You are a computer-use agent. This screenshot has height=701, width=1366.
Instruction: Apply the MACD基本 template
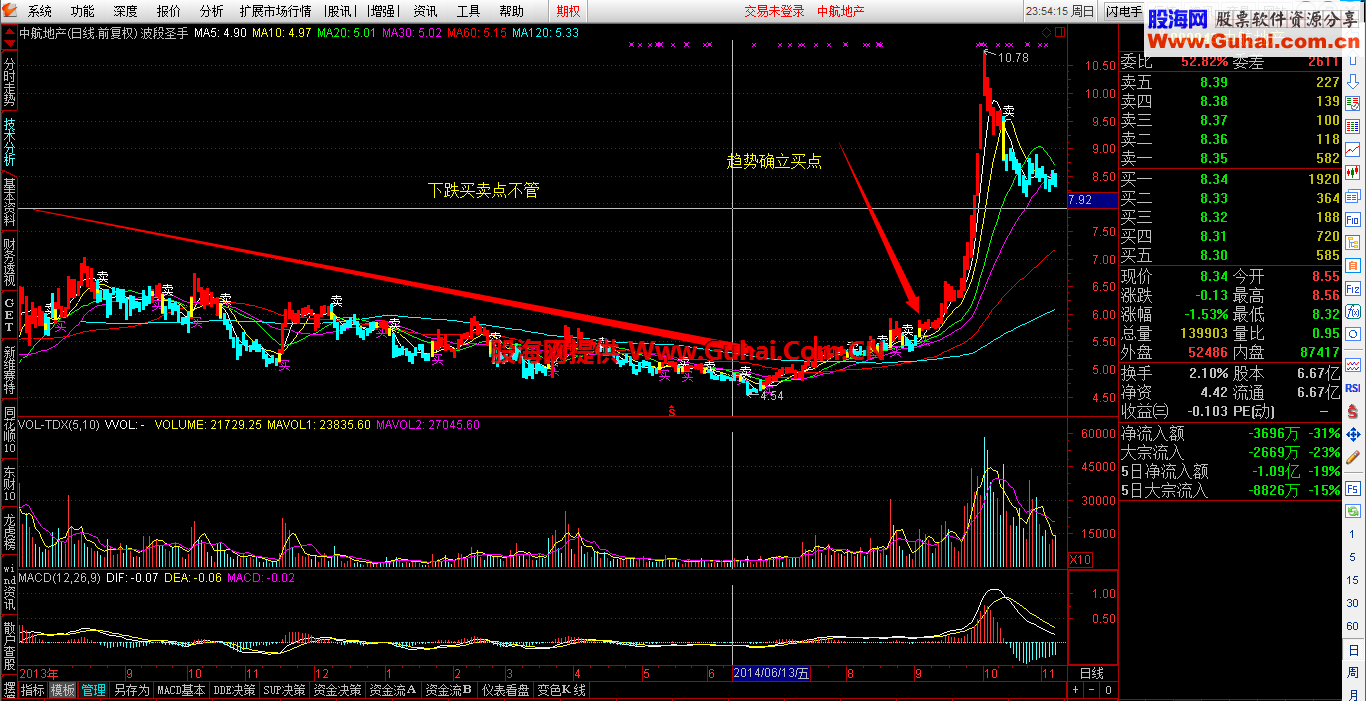tap(181, 690)
